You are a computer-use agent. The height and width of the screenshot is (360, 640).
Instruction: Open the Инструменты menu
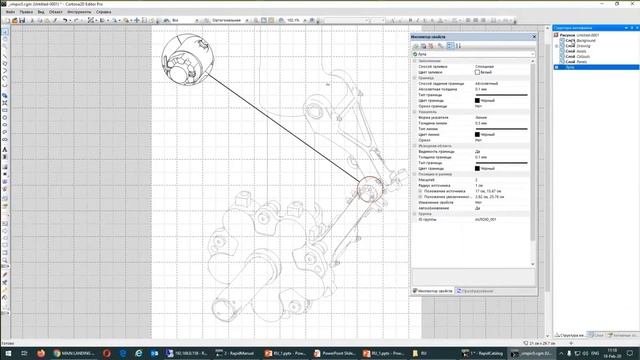(x=79, y=12)
